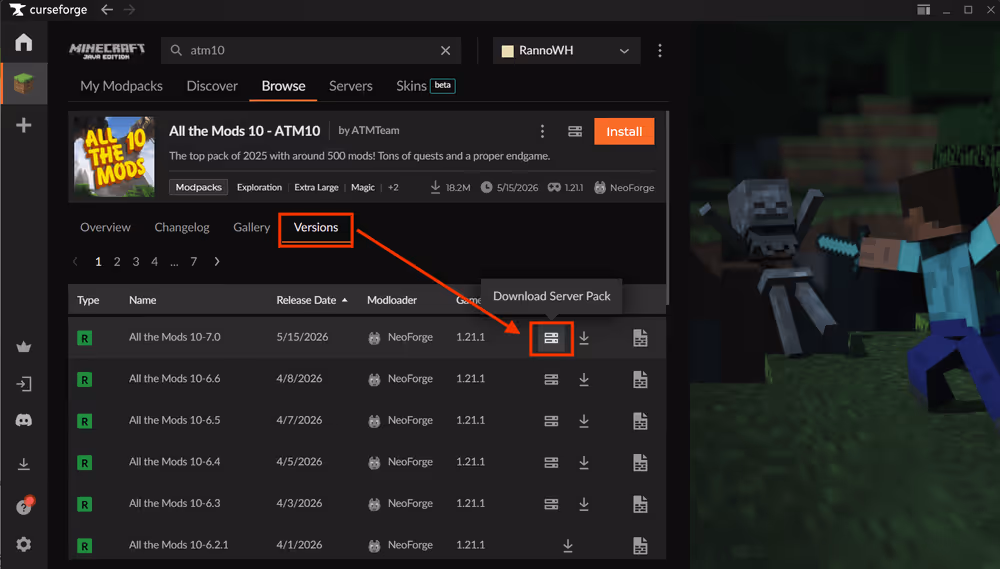View changelog document for All the Mods 10-7.0

tap(640, 338)
